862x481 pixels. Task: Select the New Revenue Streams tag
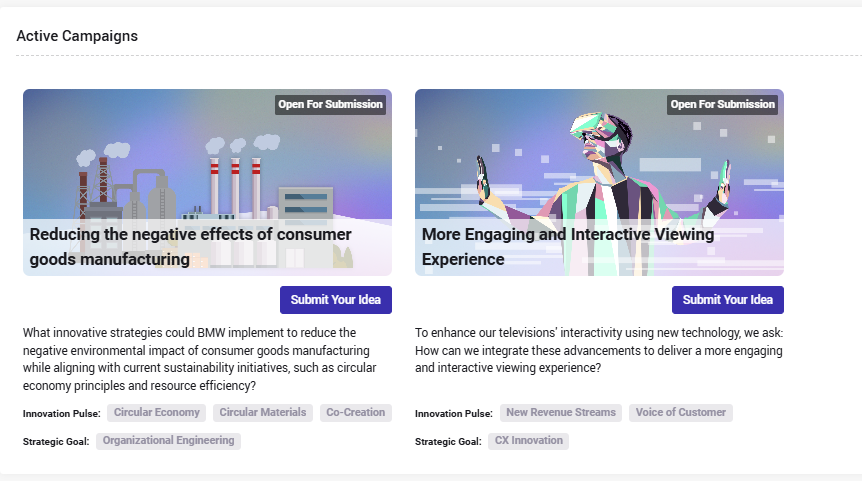[561, 413]
